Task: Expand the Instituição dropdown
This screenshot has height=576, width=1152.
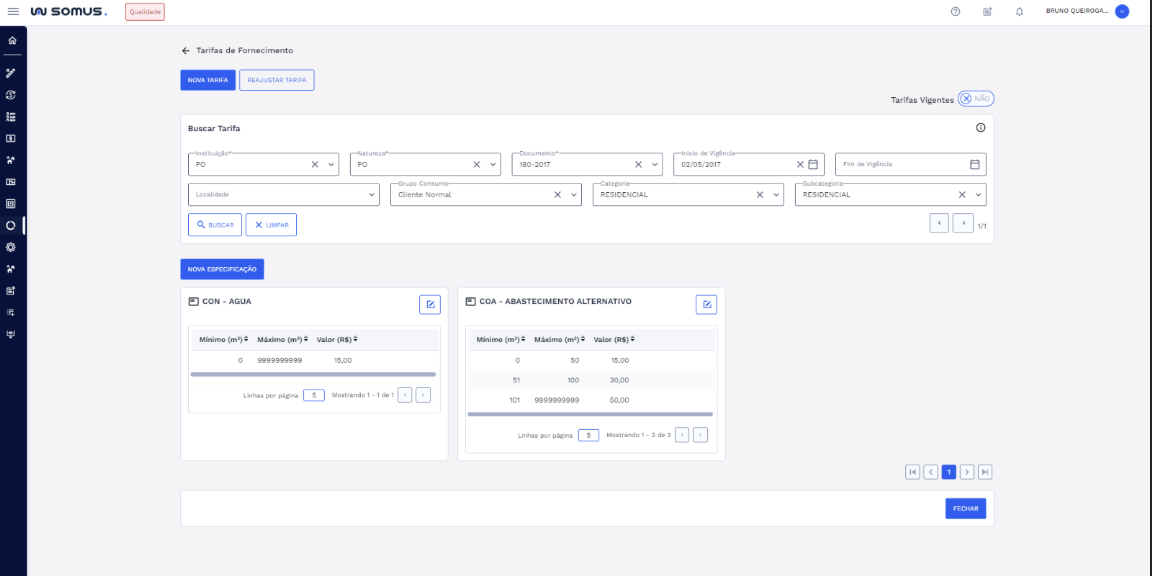Action: coord(332,164)
